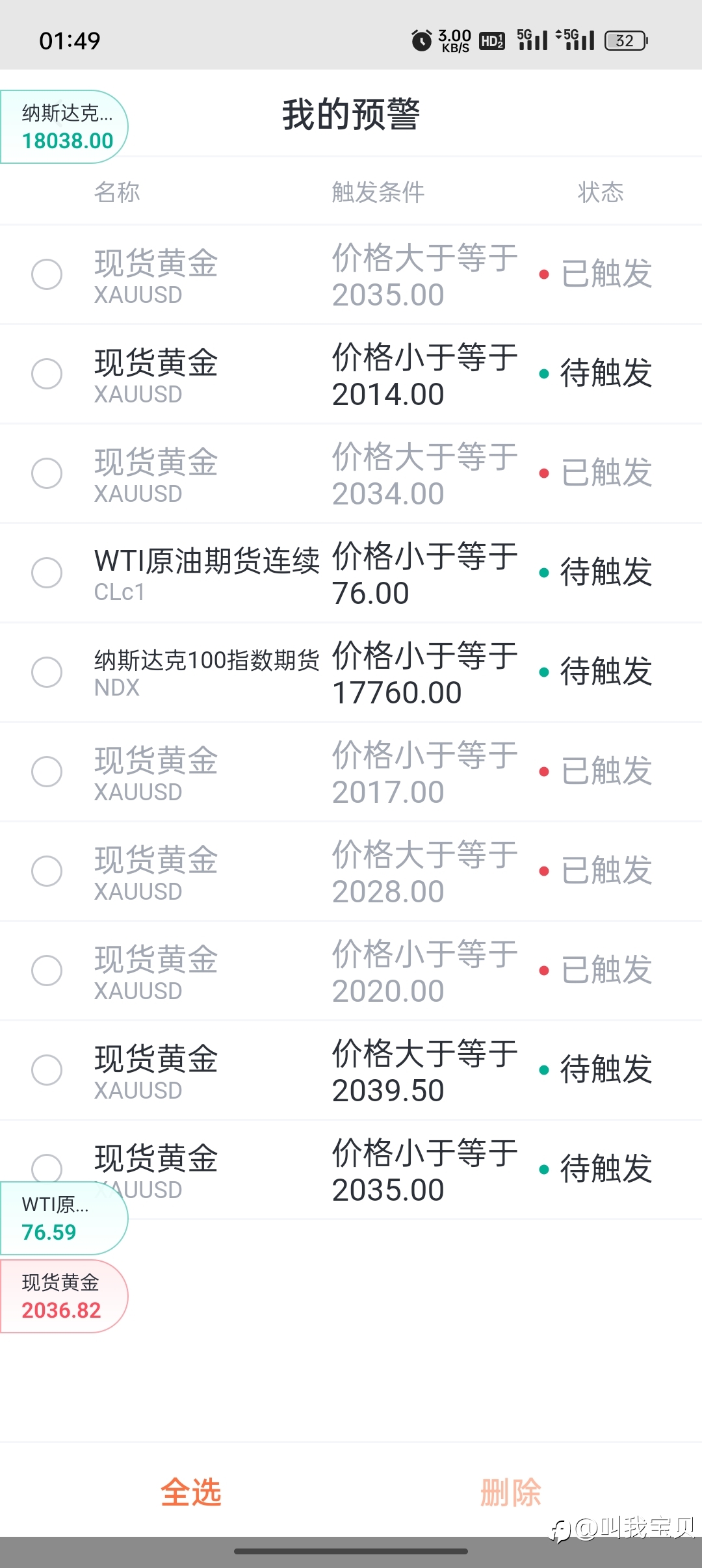
Task: Tap the red triggered dot on 2035.00 alert
Action: 544,274
